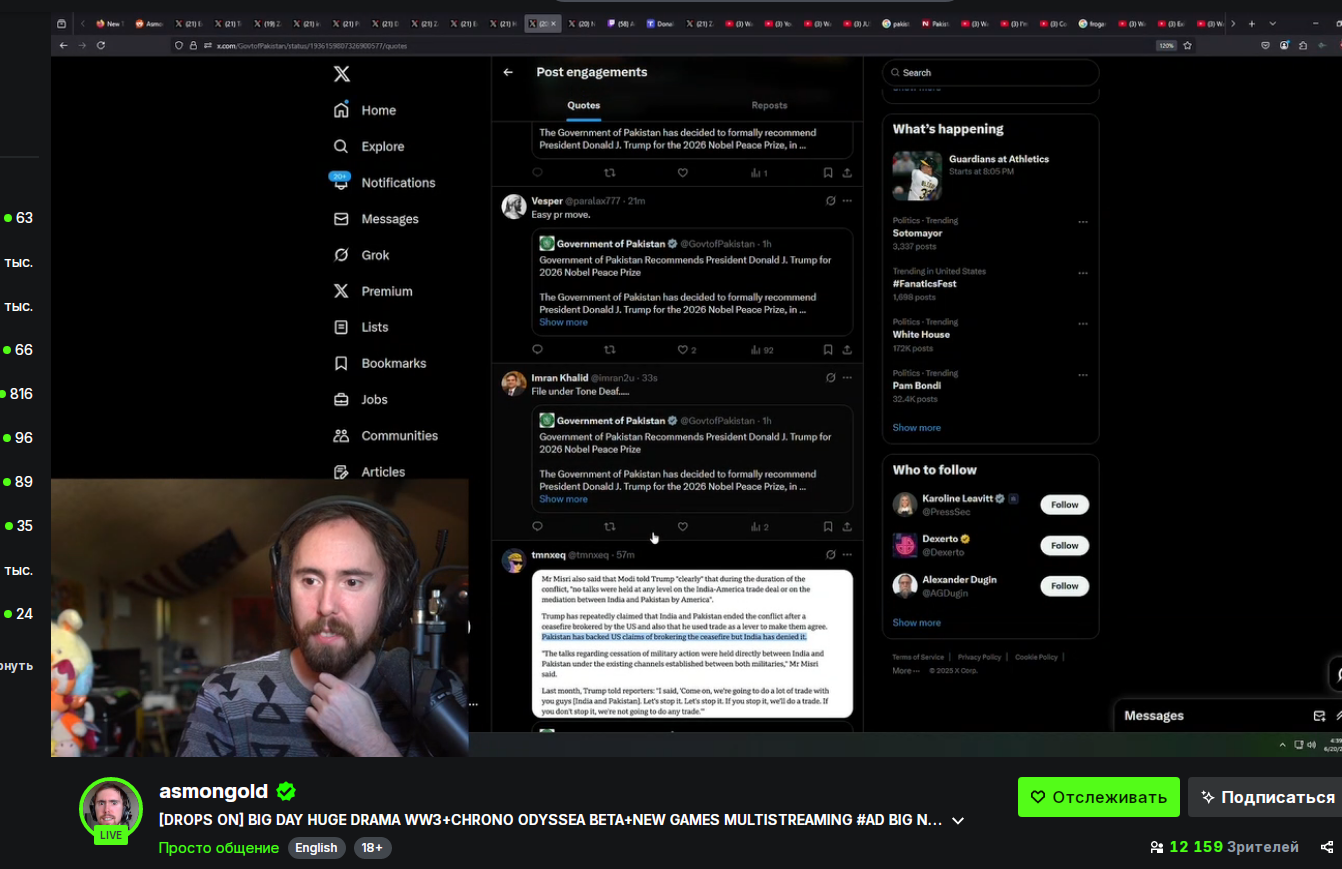The image size is (1342, 869).
Task: Open Home in the X sidebar
Action: 365,110
